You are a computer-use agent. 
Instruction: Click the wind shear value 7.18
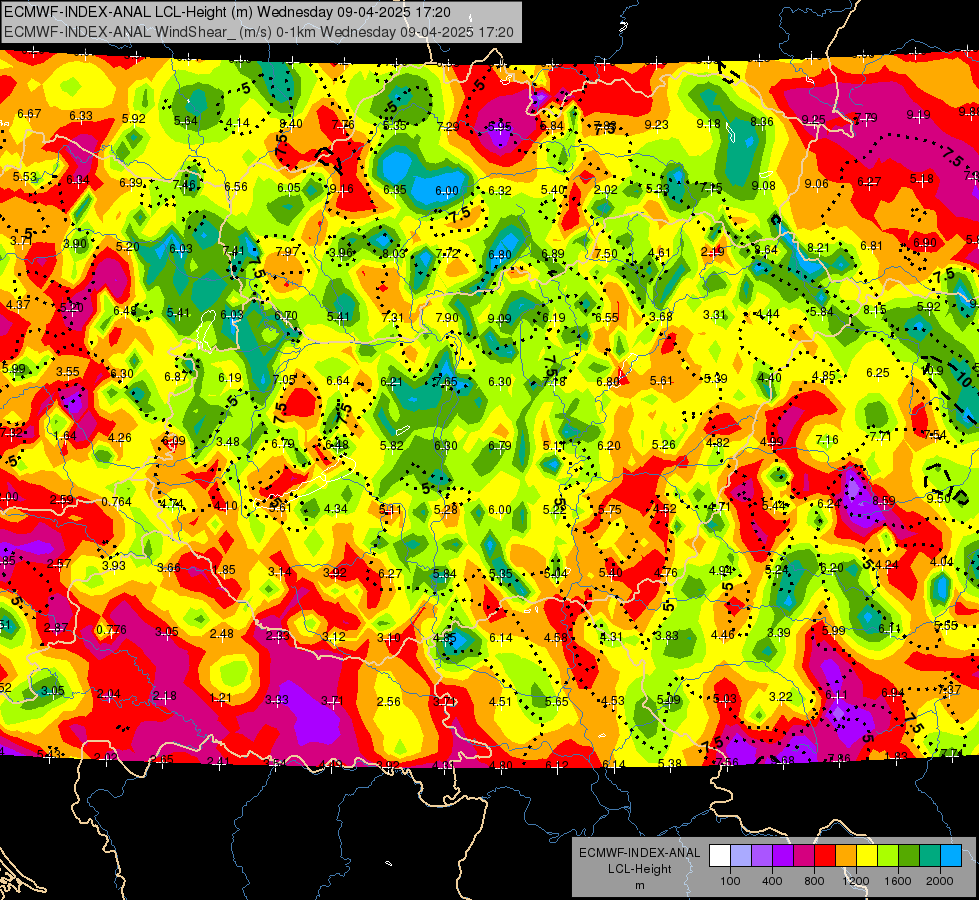pos(554,381)
